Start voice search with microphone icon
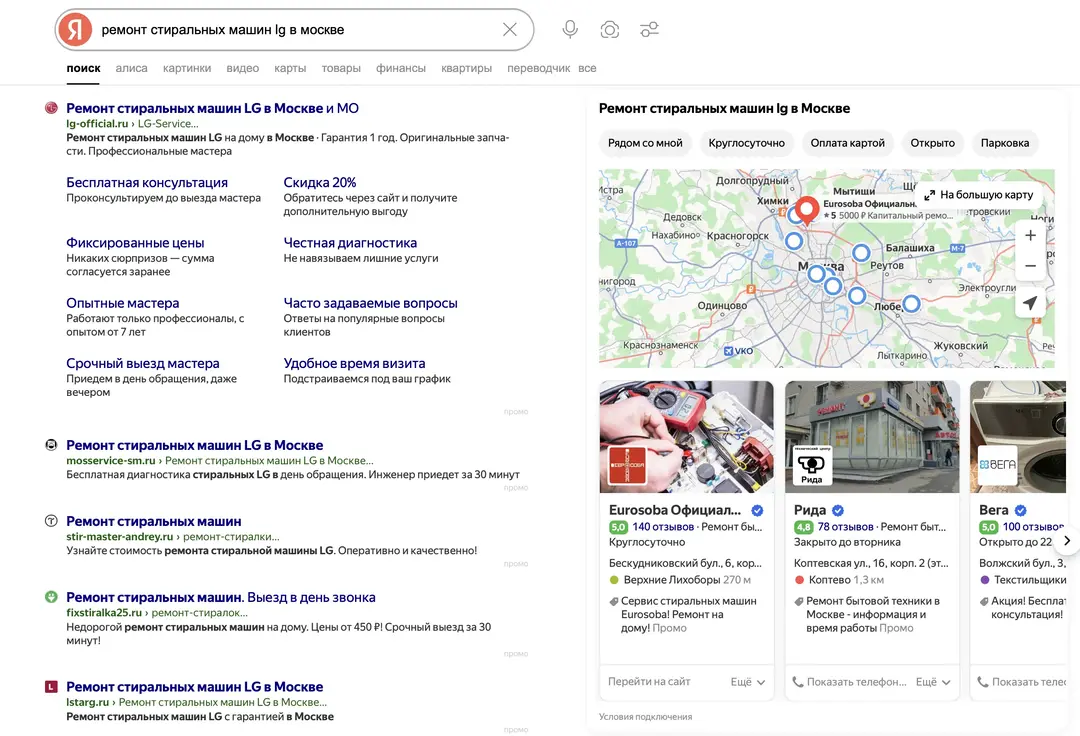 [x=570, y=30]
